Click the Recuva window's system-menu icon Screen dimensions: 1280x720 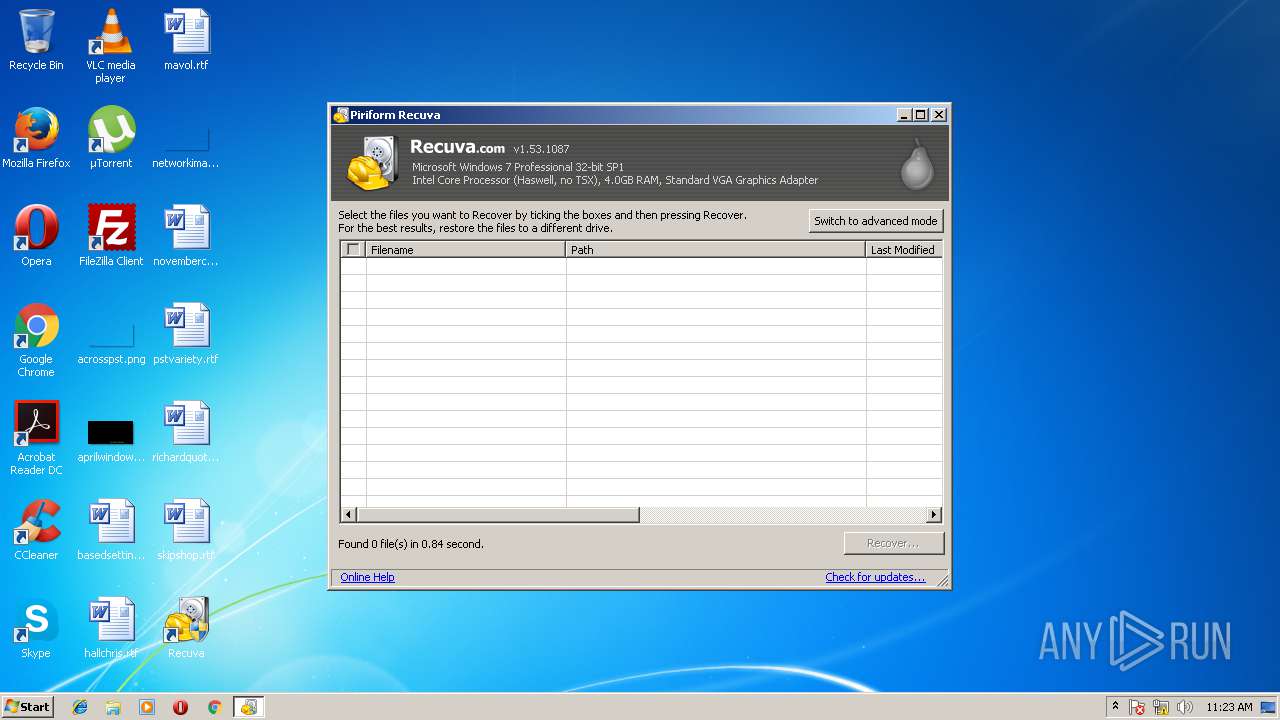(341, 115)
